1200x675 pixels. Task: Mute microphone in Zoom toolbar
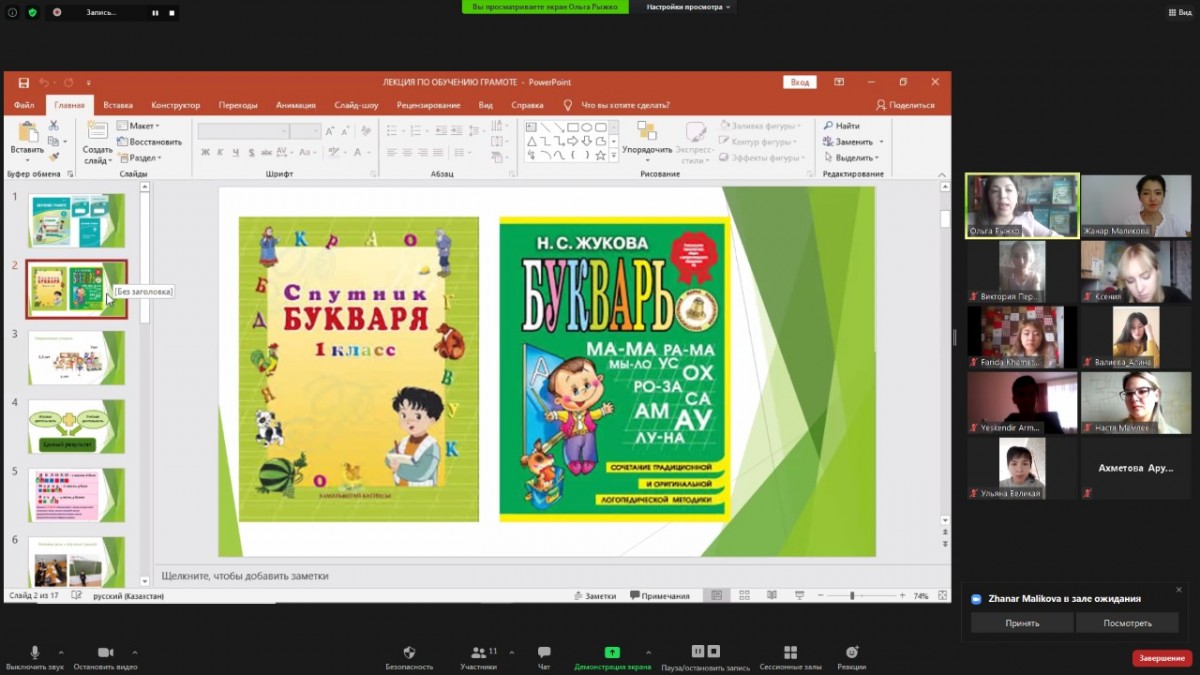pos(35,653)
